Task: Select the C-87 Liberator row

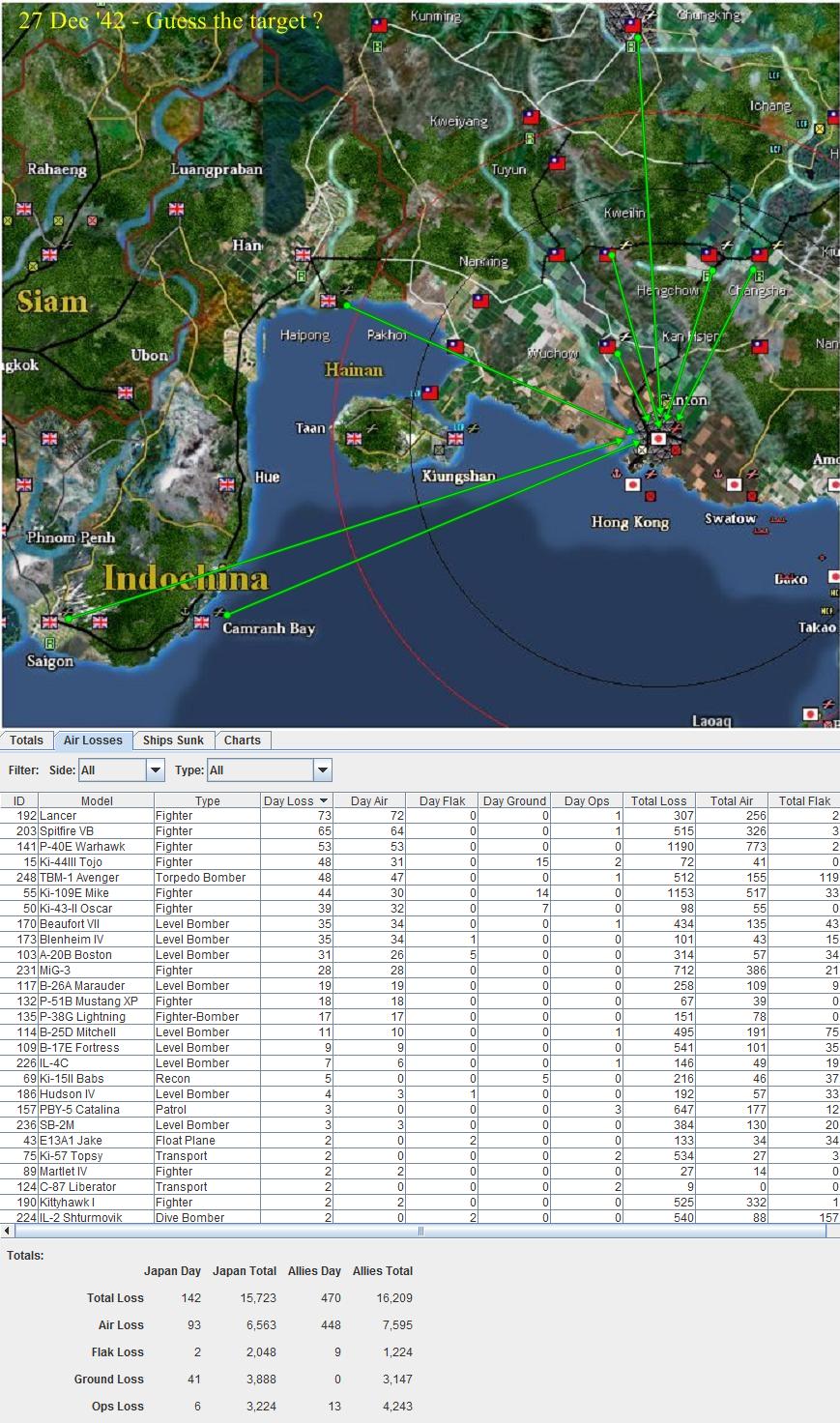Action: click(x=420, y=1187)
